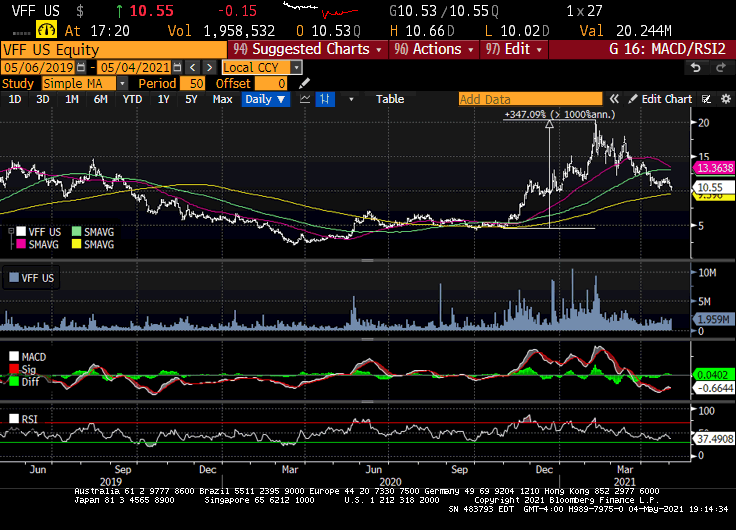Select the 3D range tab
This screenshot has width=736, height=530.
pos(43,99)
